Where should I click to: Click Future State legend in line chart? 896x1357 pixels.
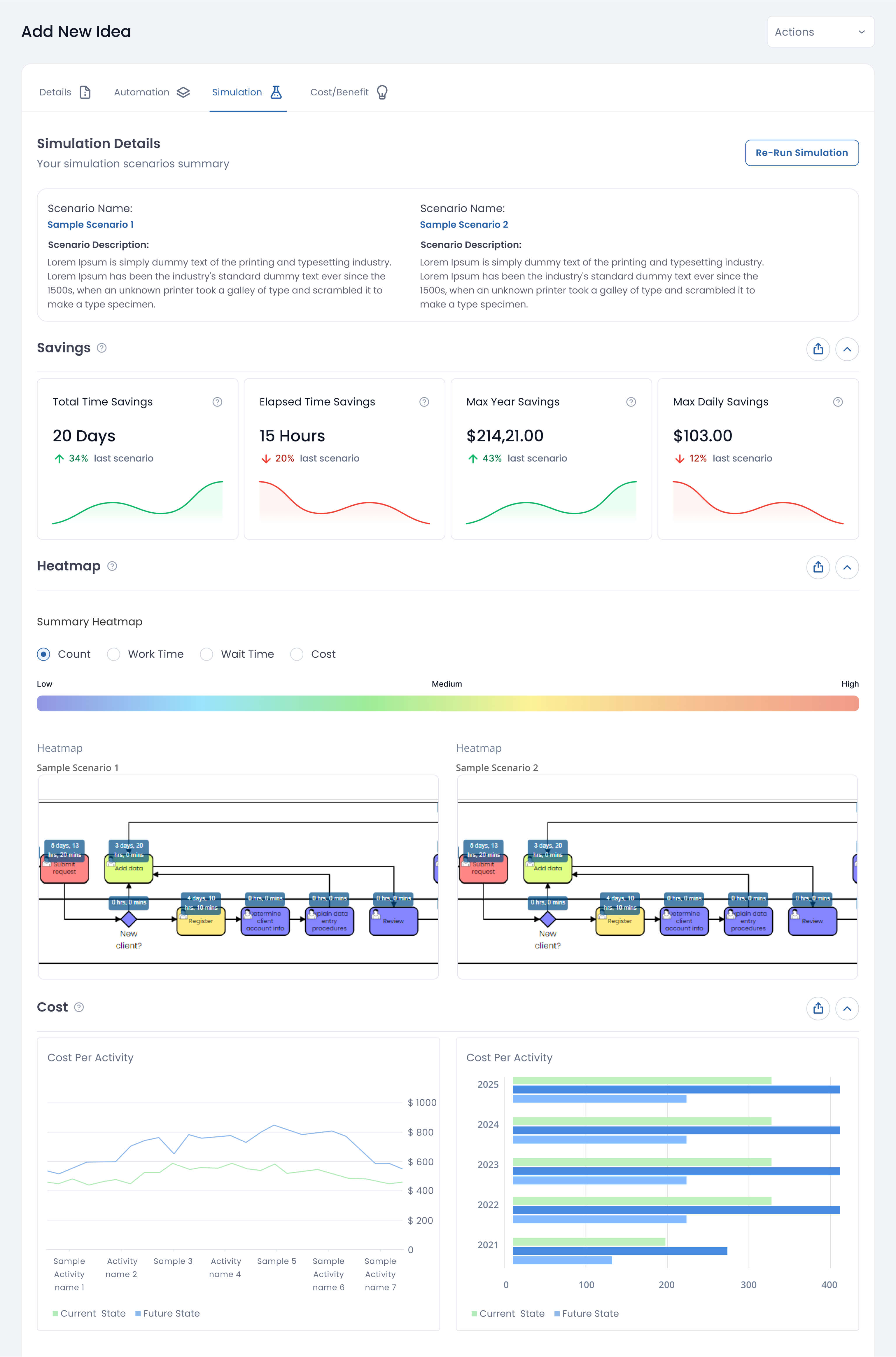(x=167, y=1314)
